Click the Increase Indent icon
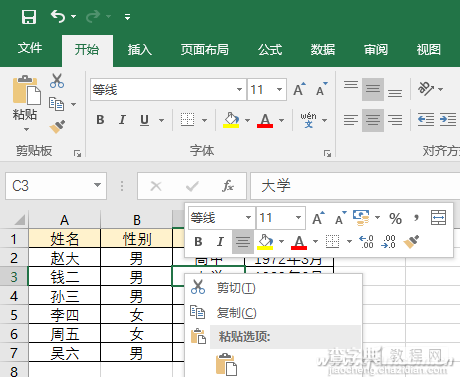460x377 pixels. [x=448, y=119]
